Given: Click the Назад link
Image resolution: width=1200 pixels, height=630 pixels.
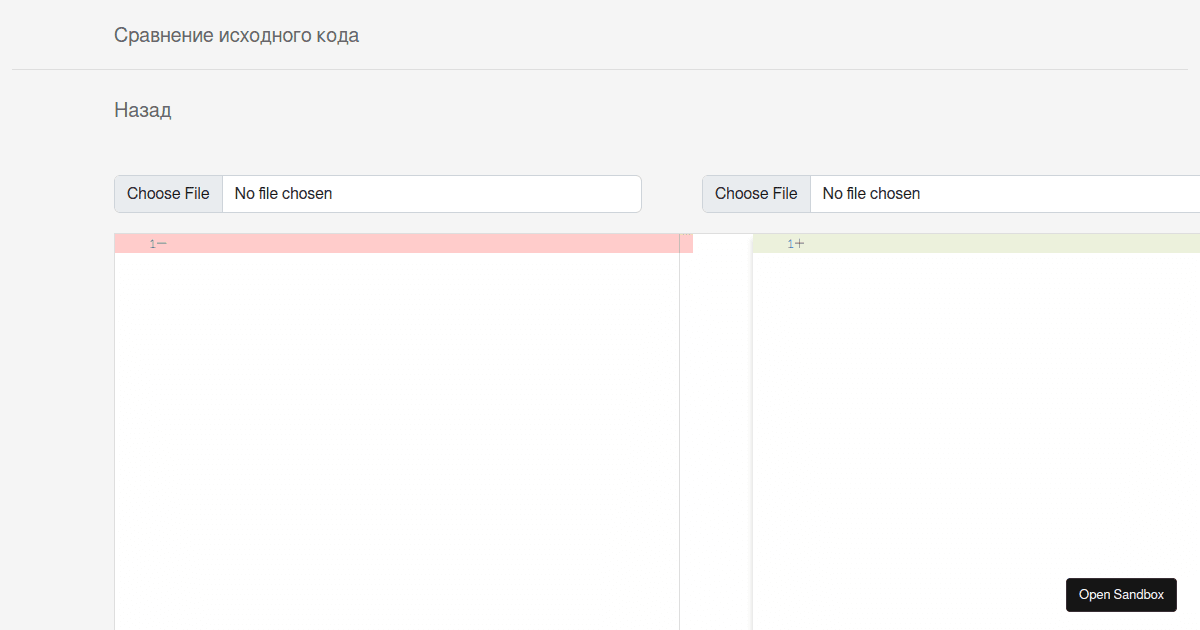Looking at the screenshot, I should click(x=143, y=110).
